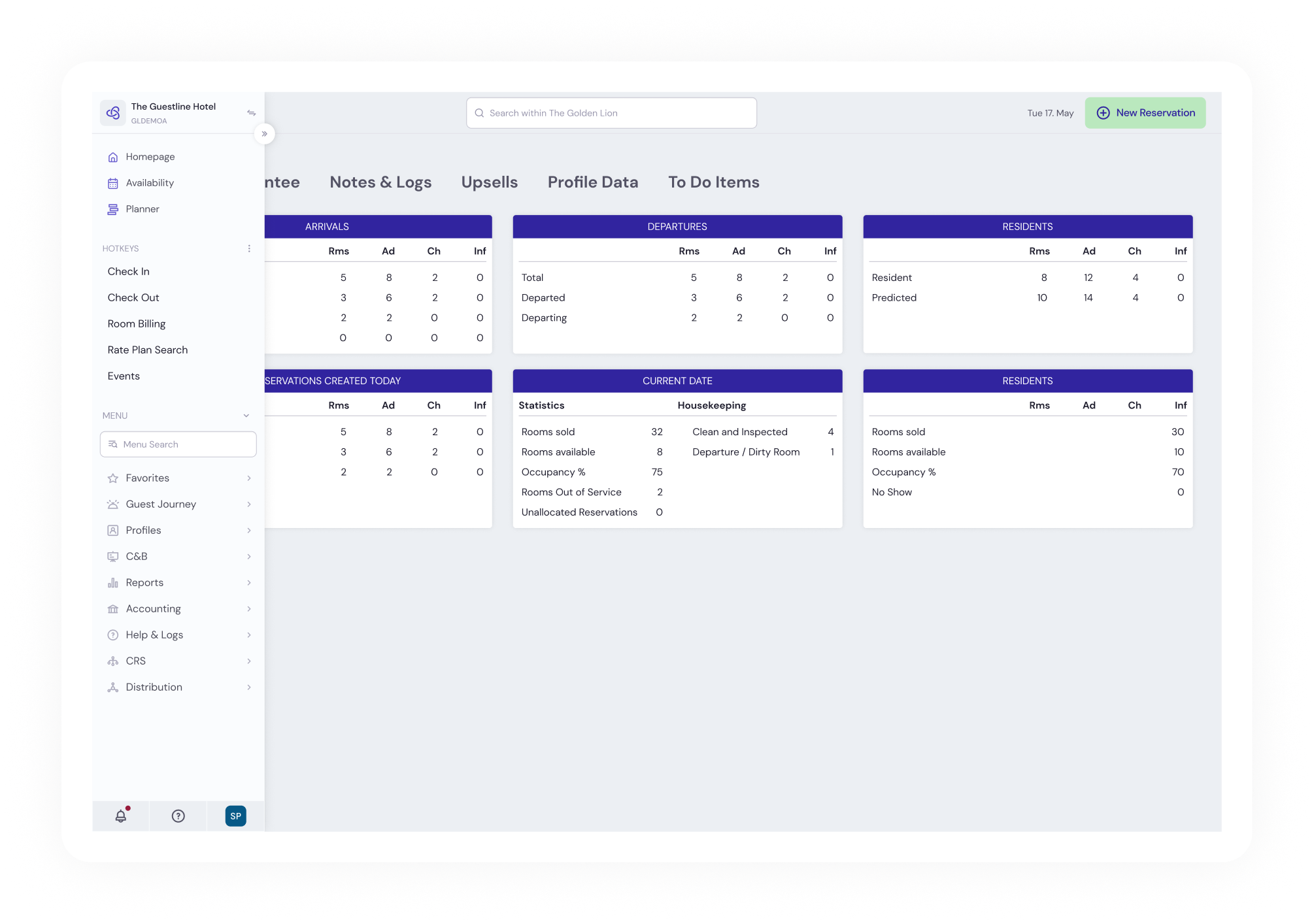Expand the C&B submenu chevron
This screenshot has width=1314, height=924.
(x=249, y=557)
